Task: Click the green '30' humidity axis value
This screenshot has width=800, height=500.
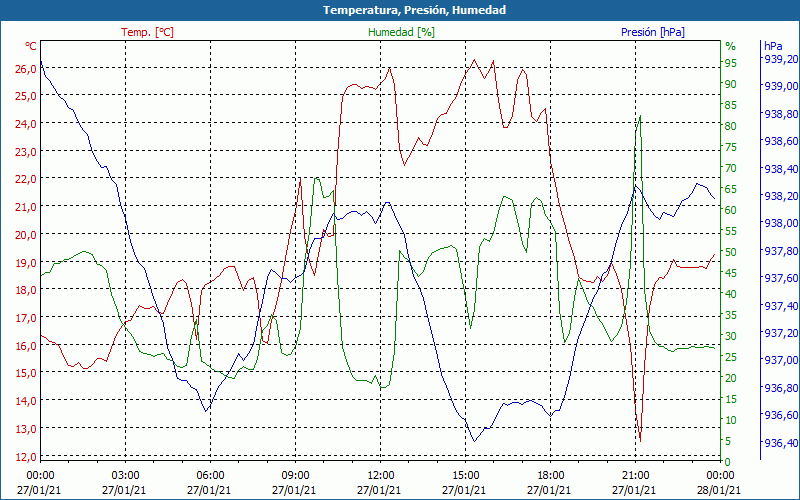Action: [731, 336]
